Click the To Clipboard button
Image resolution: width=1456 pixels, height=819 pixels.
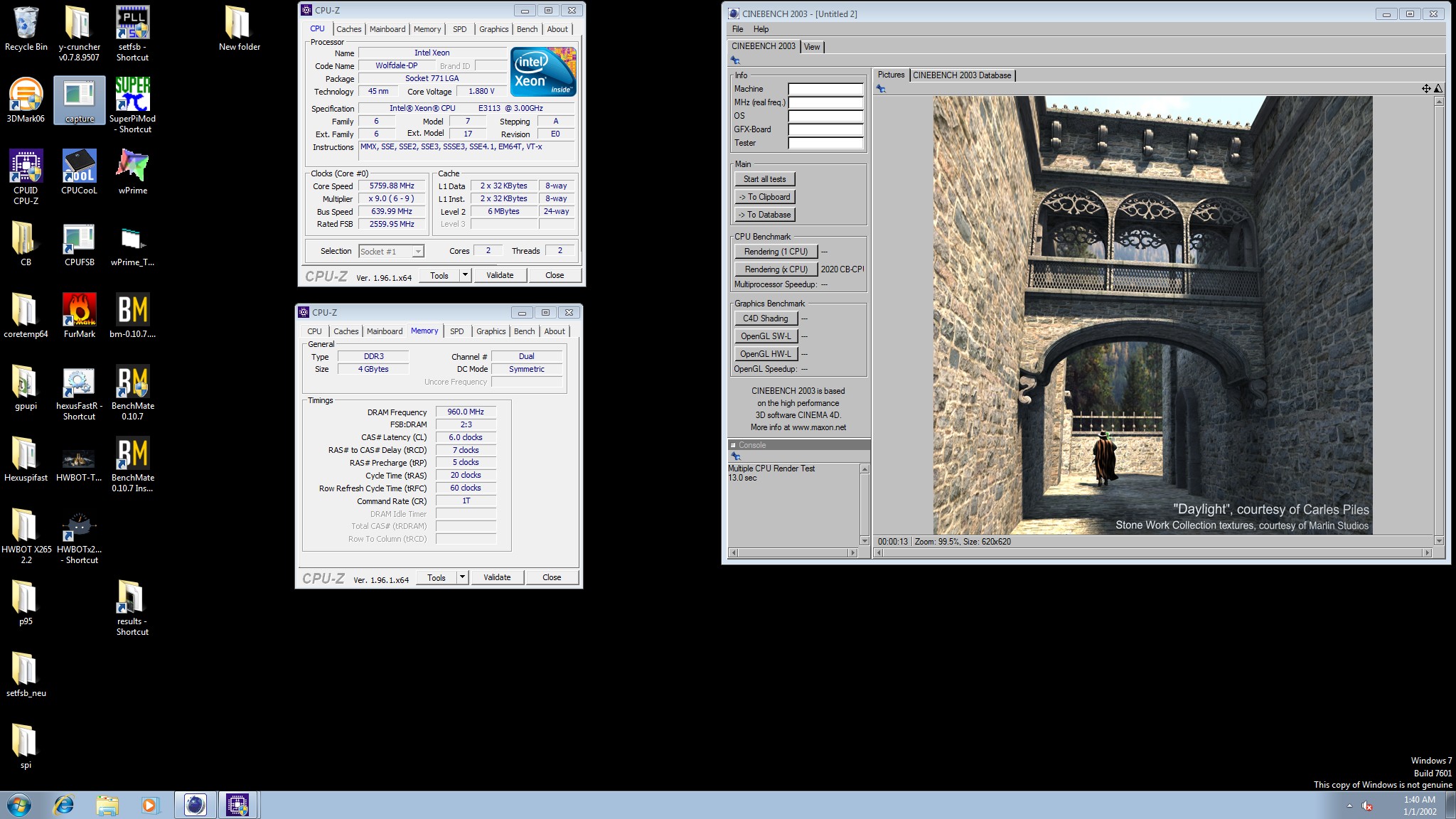[765, 197]
